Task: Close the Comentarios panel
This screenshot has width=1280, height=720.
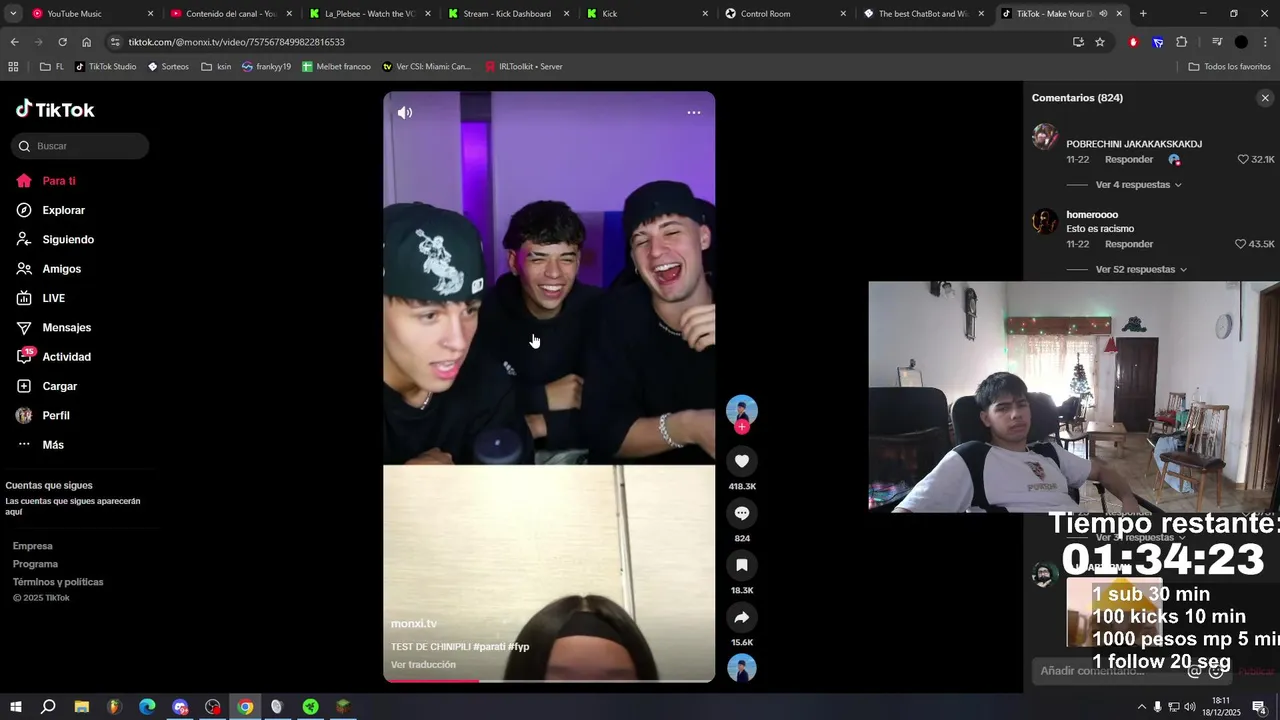Action: [1265, 98]
